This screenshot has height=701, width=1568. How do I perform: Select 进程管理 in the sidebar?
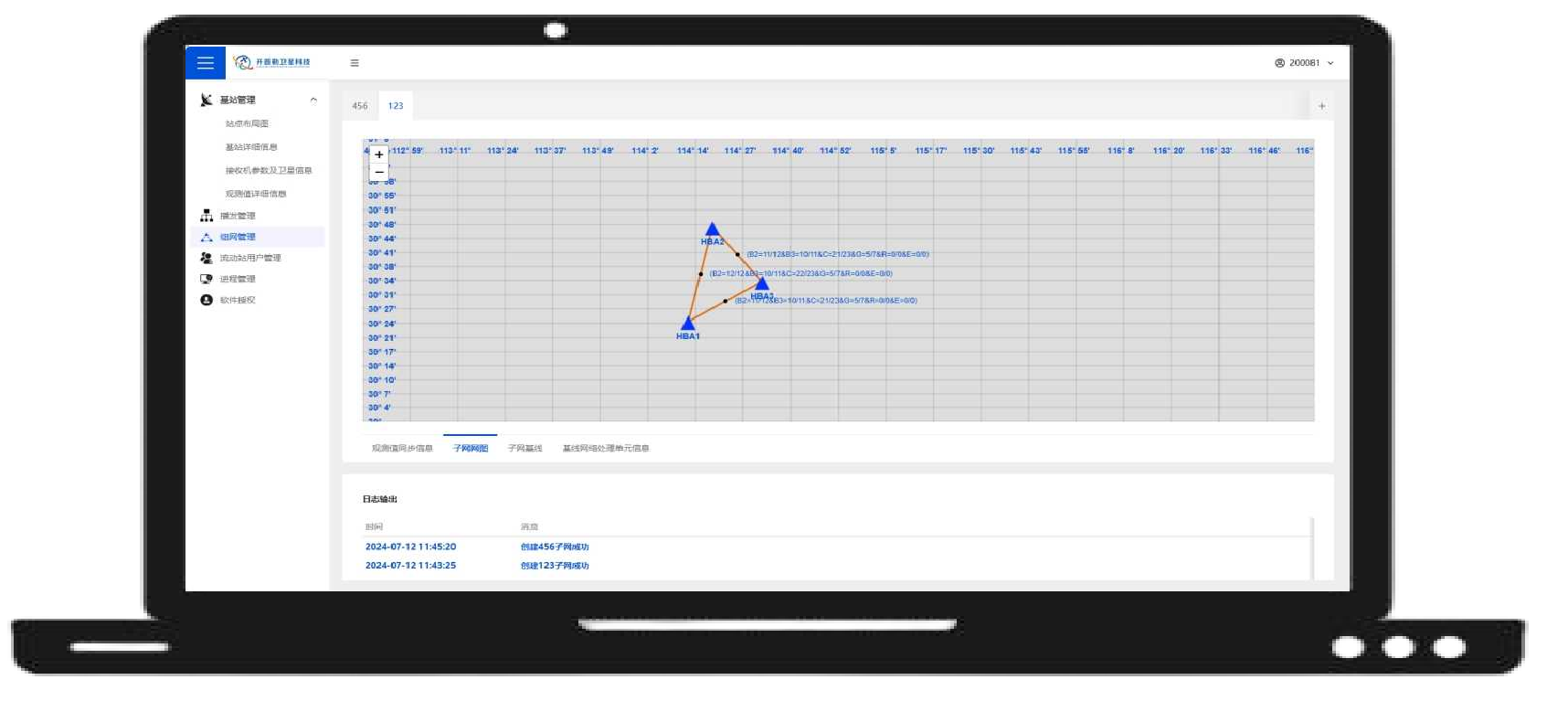click(x=238, y=279)
